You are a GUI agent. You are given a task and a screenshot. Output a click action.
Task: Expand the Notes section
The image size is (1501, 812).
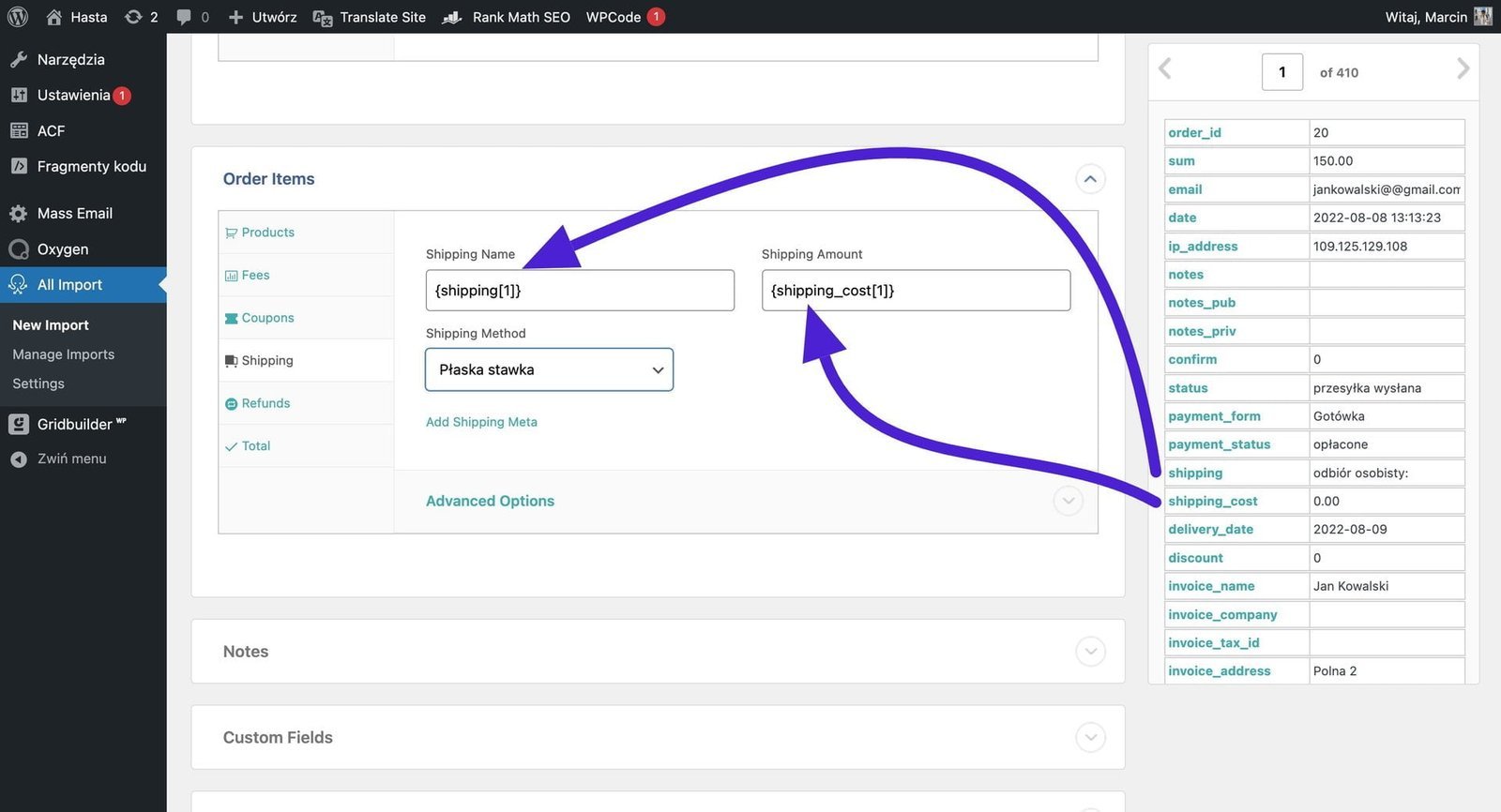click(1089, 652)
